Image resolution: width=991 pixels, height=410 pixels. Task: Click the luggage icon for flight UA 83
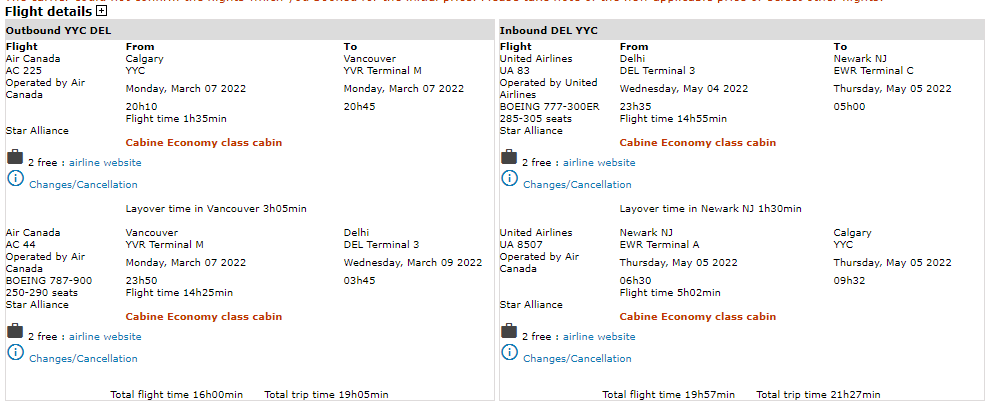click(508, 157)
